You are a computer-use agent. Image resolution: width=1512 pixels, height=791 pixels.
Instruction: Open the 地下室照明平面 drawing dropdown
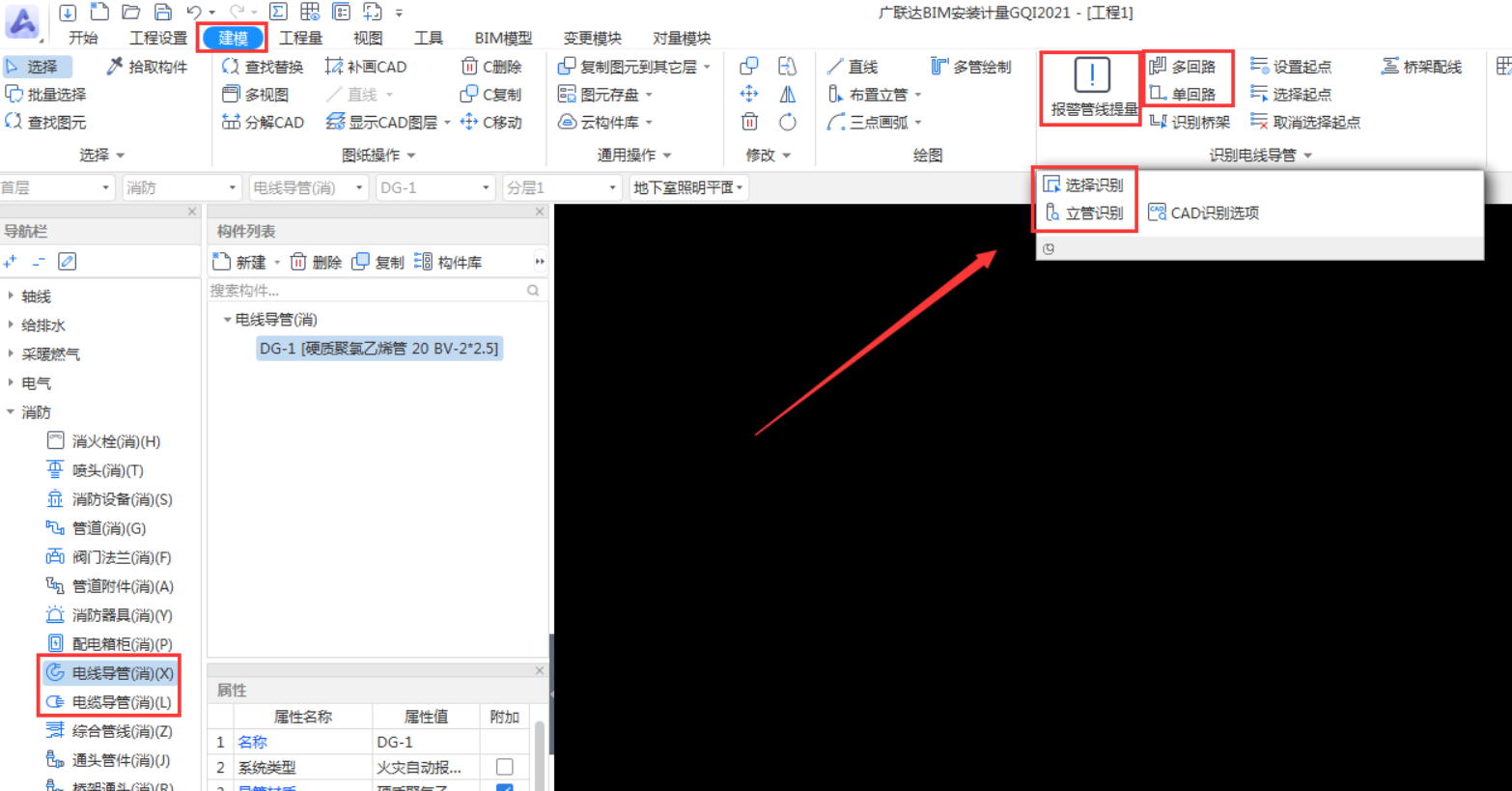tap(688, 187)
